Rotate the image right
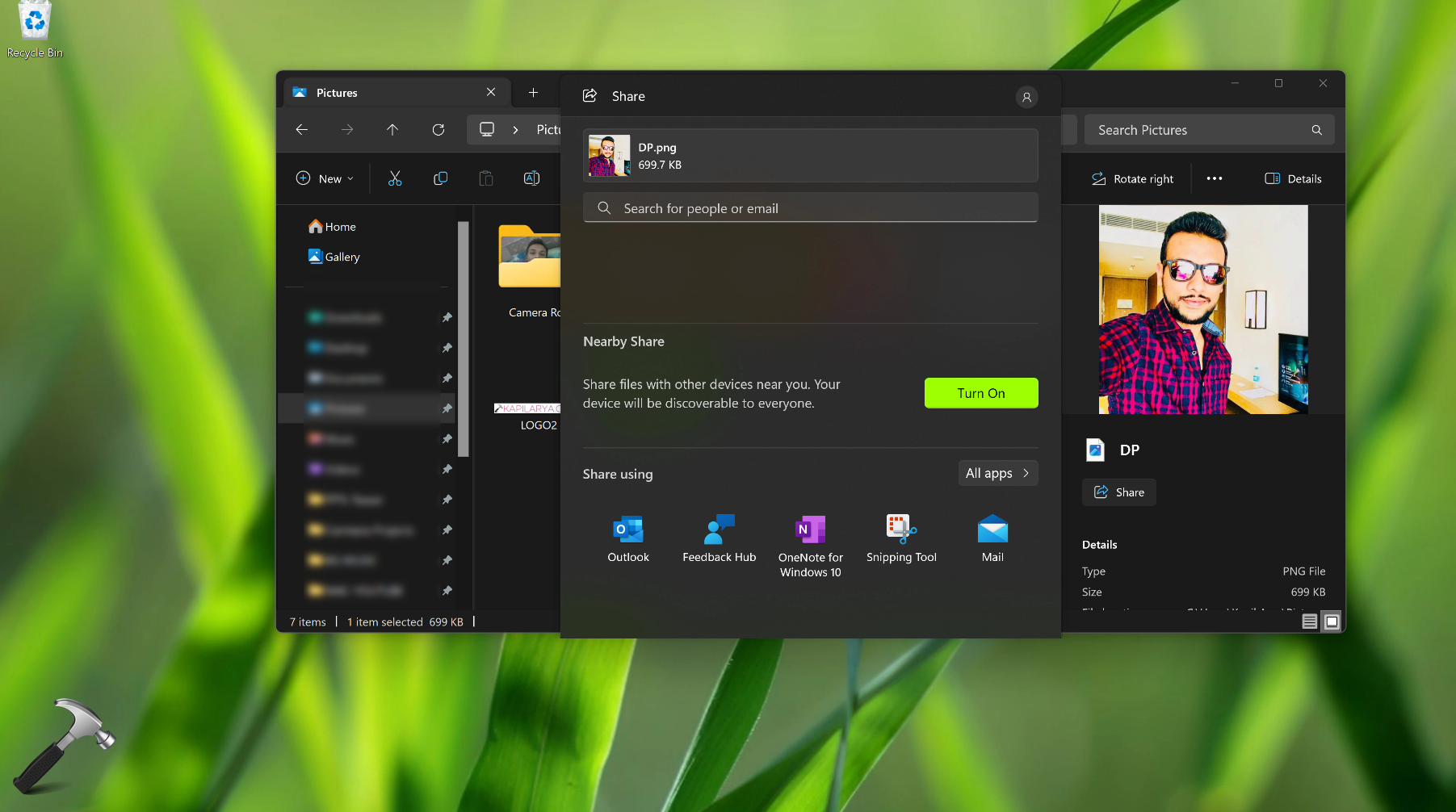This screenshot has height=812, width=1456. click(1131, 178)
